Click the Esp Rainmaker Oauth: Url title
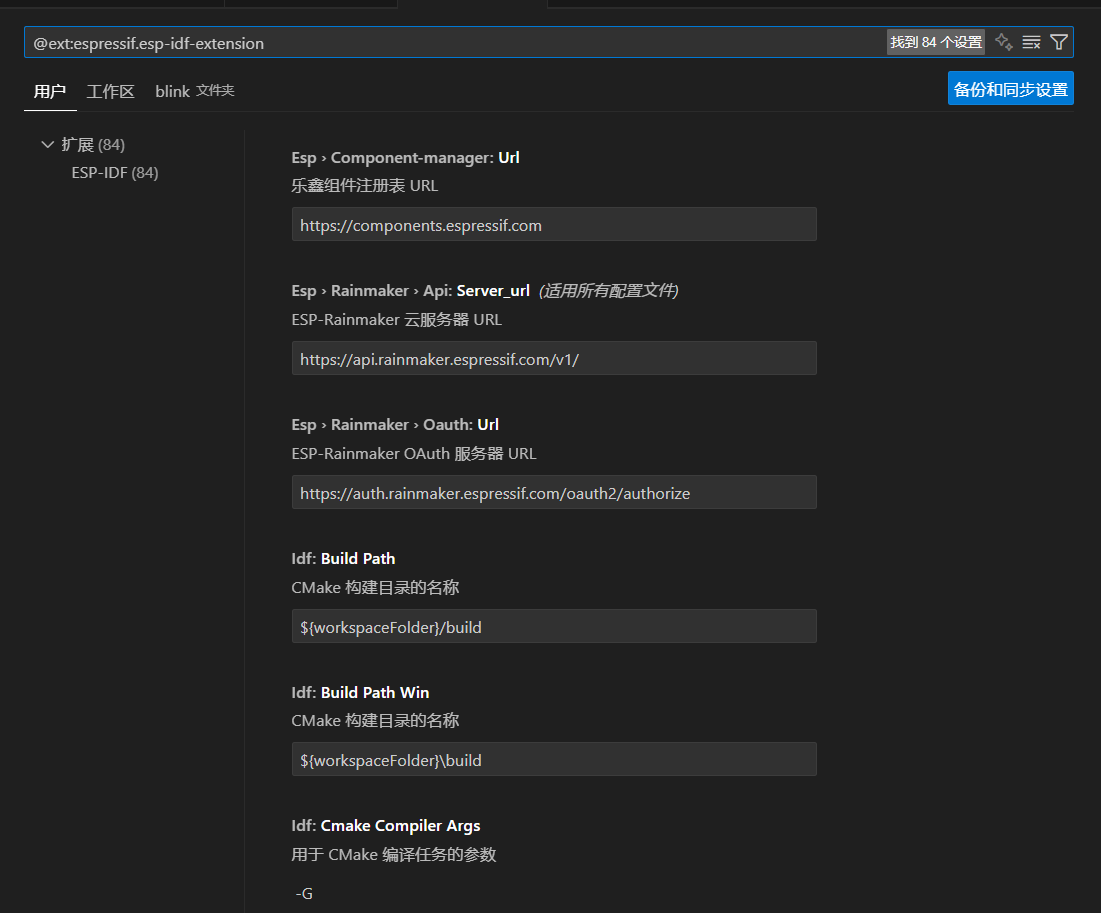This screenshot has width=1101, height=913. point(395,425)
